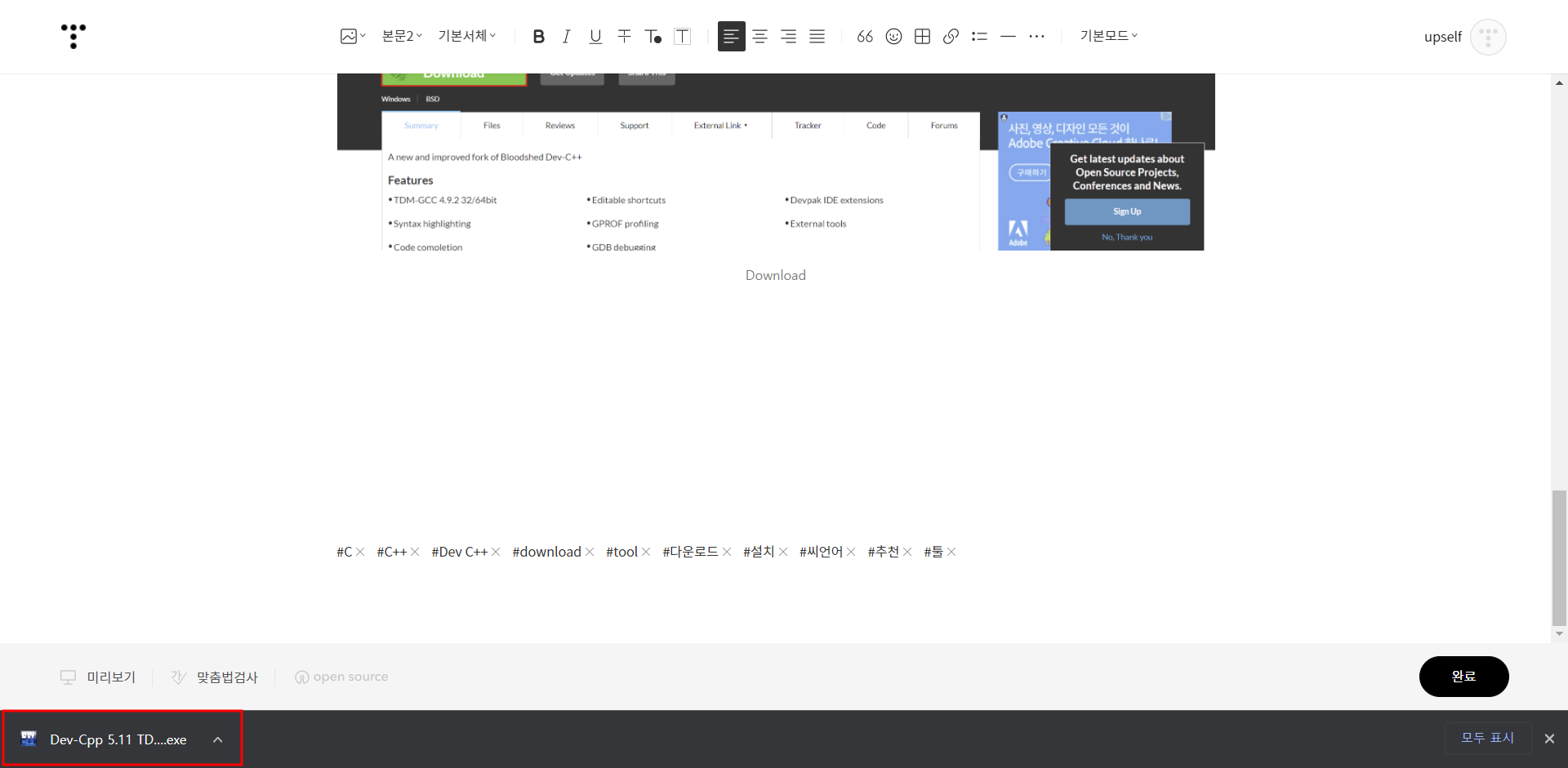The height and width of the screenshot is (768, 1568).
Task: Select left text alignment
Action: point(731,36)
